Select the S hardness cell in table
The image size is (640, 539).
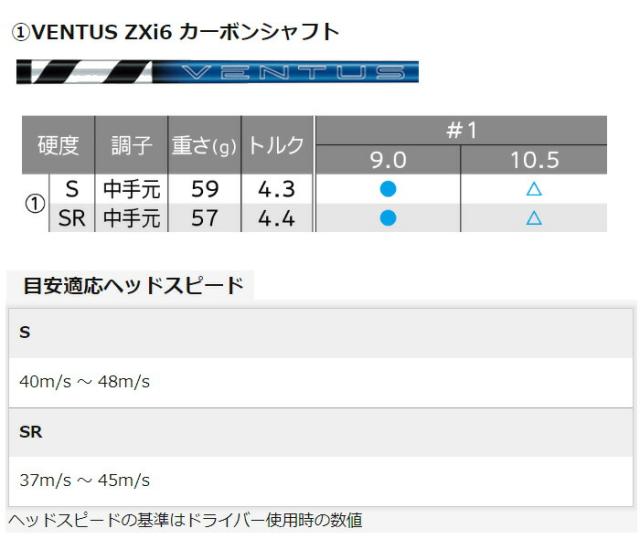[71, 189]
